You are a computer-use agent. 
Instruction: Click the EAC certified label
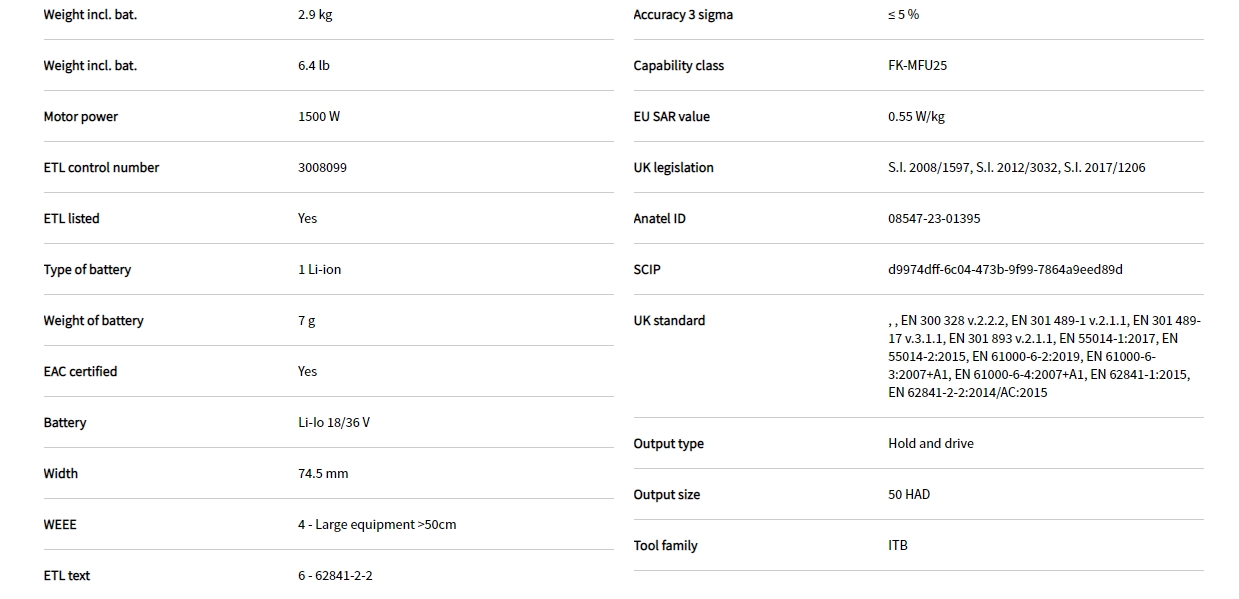click(x=80, y=372)
